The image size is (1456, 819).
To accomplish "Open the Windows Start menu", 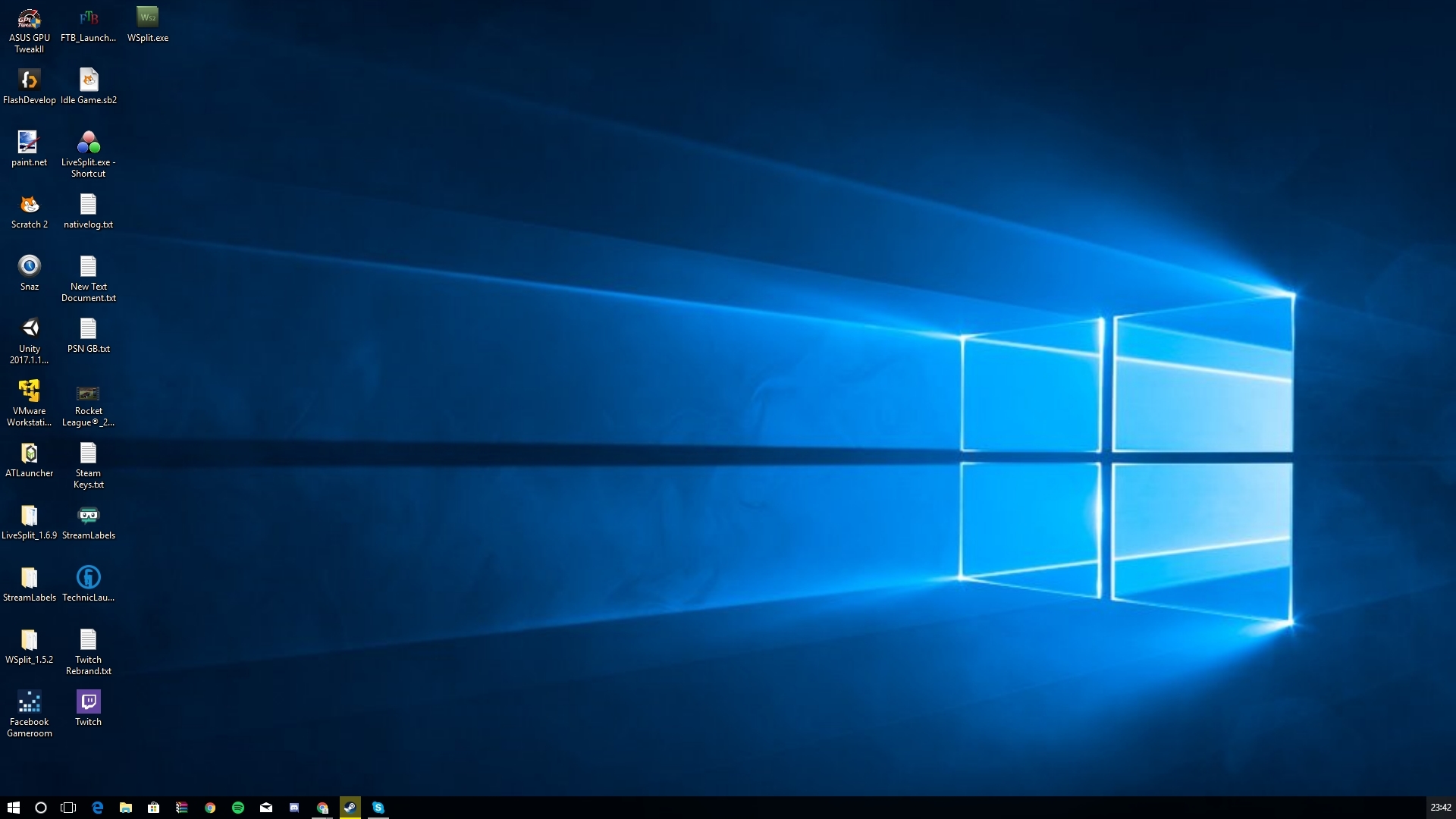I will pos(13,808).
